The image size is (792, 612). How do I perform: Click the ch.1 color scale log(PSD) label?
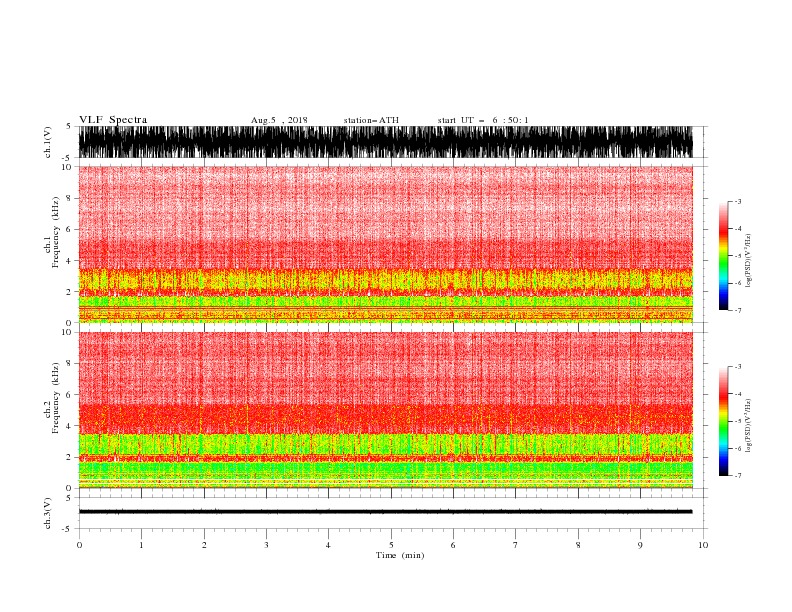748,261
